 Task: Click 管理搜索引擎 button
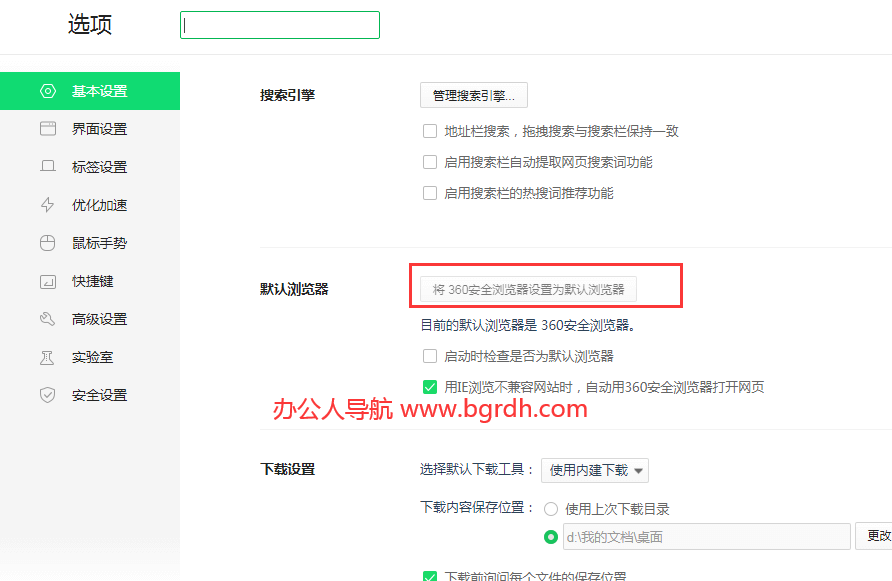(x=473, y=95)
